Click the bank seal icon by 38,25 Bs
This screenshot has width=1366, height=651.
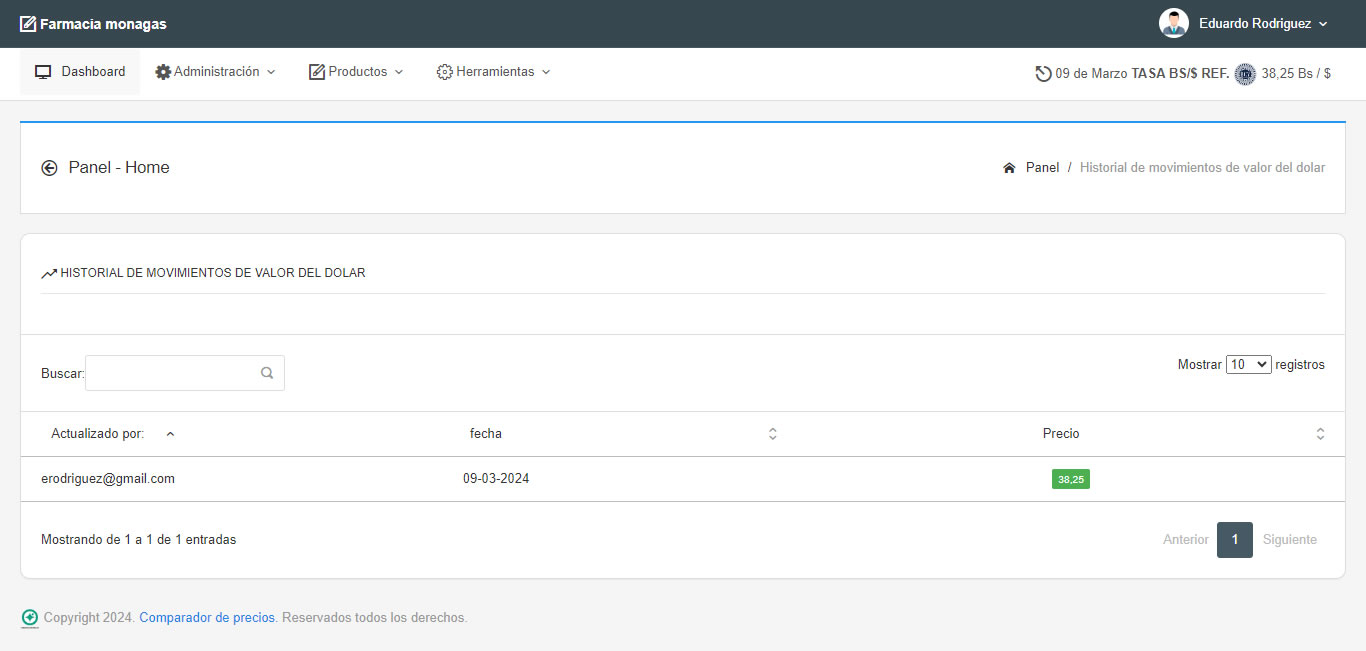(x=1245, y=74)
